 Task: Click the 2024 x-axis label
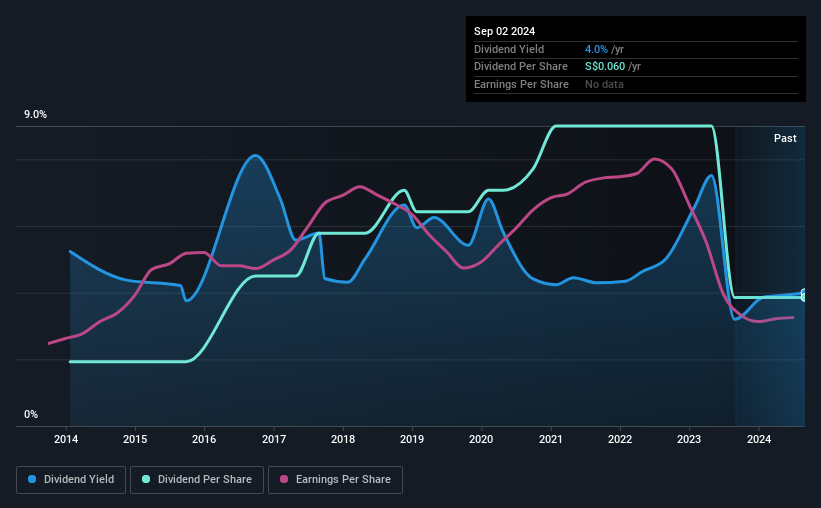point(759,439)
